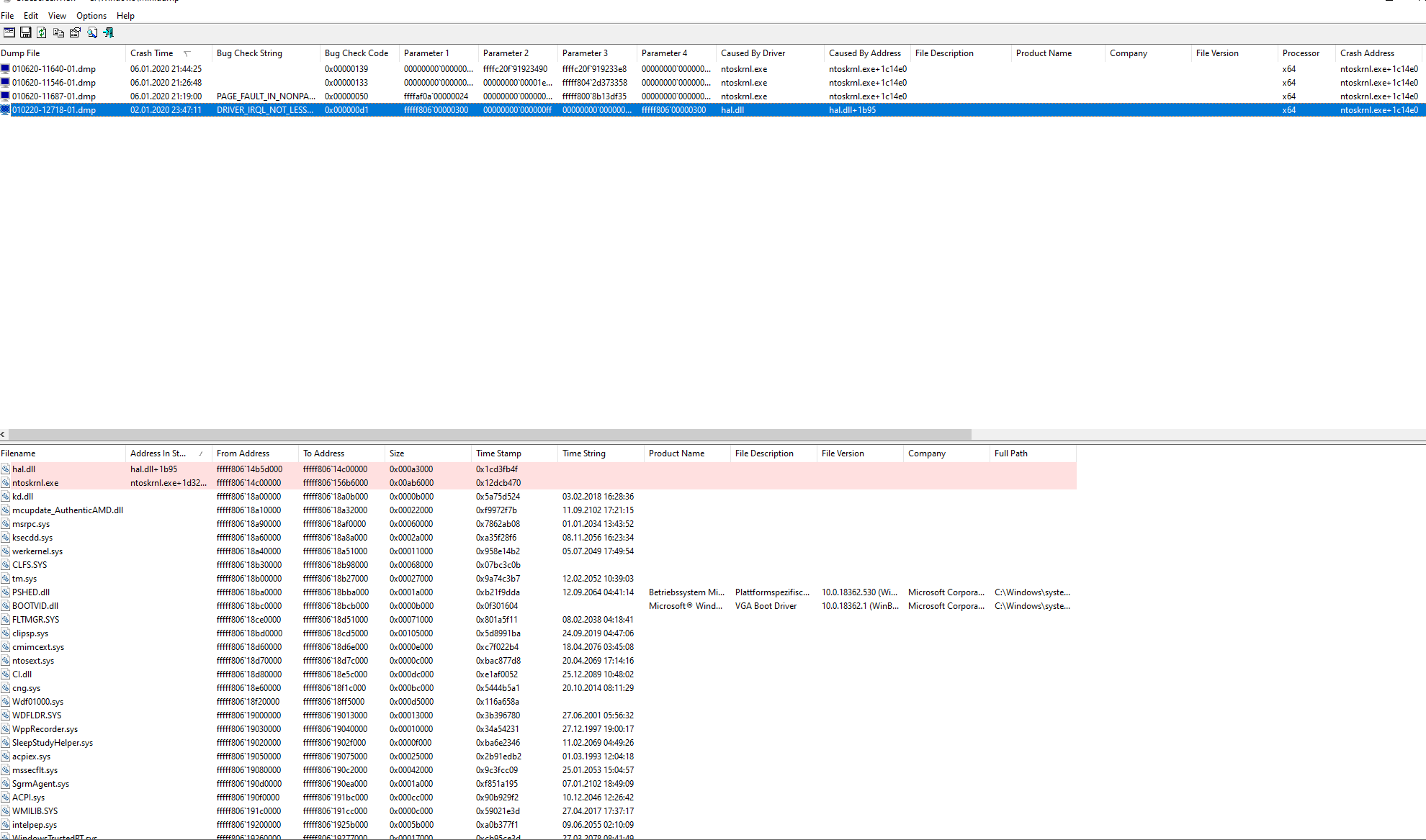Click dump icon of 010620-11640-01.dmp
The width and height of the screenshot is (1426, 840).
point(5,69)
